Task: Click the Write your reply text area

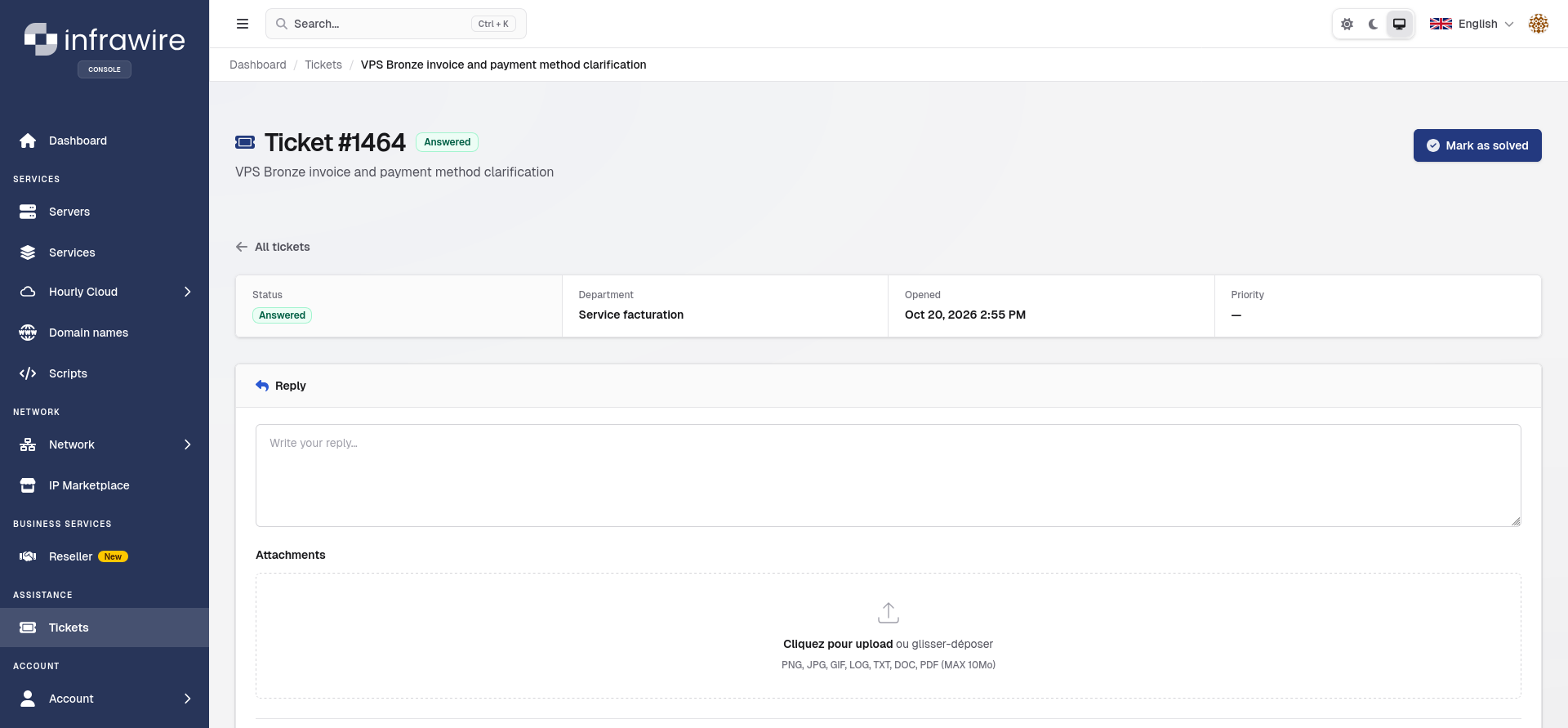Action: tap(889, 476)
